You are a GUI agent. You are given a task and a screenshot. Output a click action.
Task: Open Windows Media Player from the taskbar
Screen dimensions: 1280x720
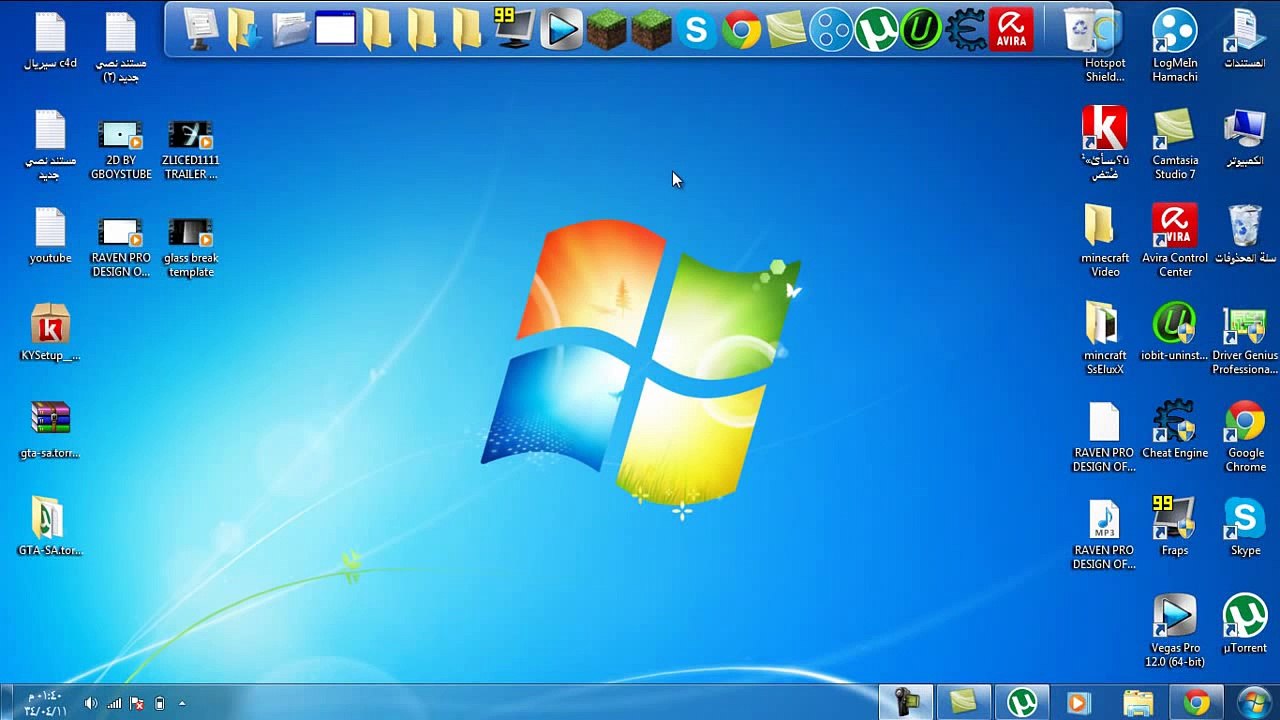coord(1079,702)
